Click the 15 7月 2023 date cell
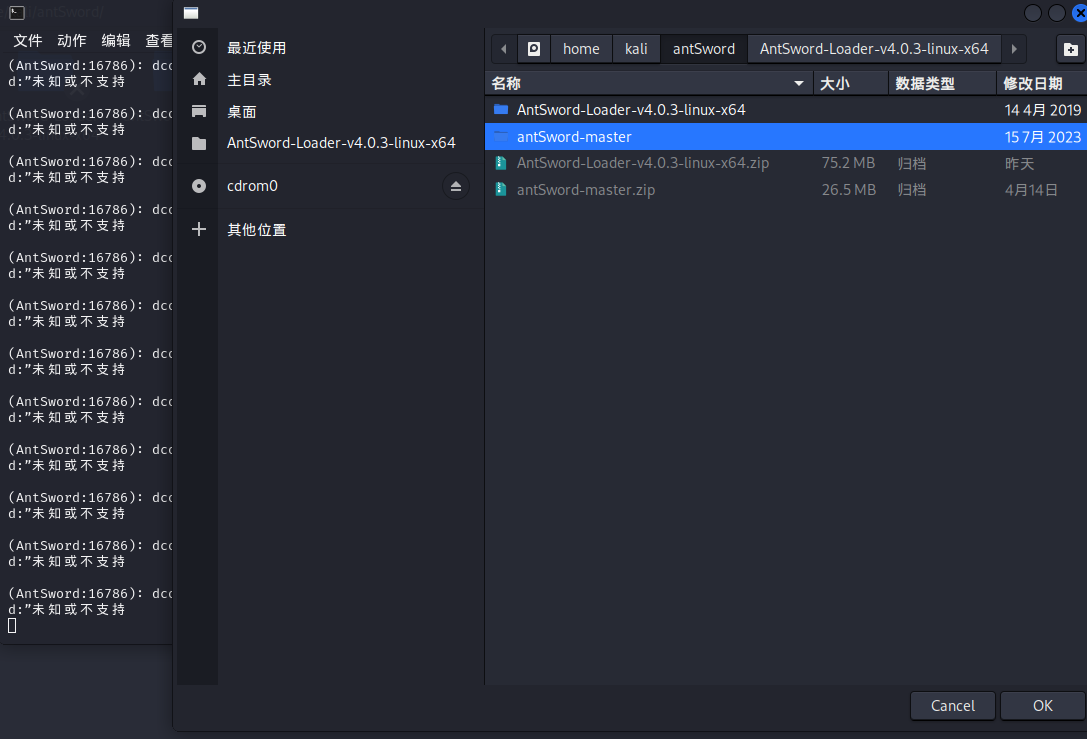Viewport: 1087px width, 739px height. pyautogui.click(x=1043, y=137)
